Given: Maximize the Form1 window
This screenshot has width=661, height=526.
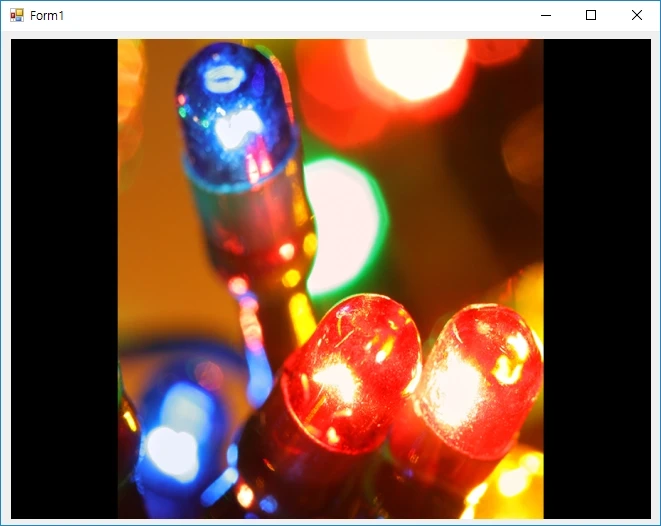Looking at the screenshot, I should click(x=591, y=15).
